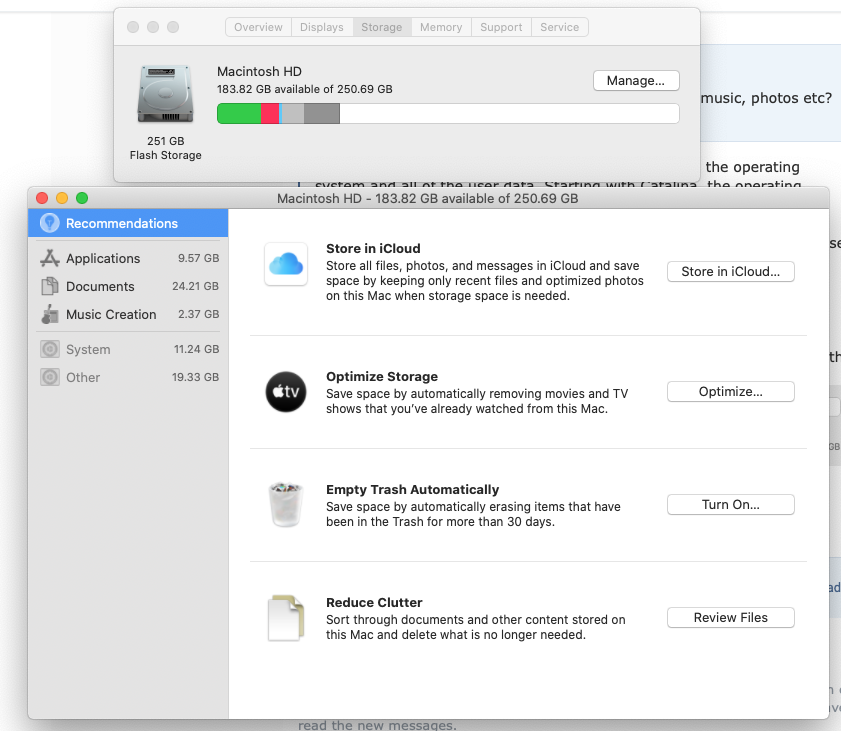
Task: Select System 11.24 GB row
Action: click(128, 349)
